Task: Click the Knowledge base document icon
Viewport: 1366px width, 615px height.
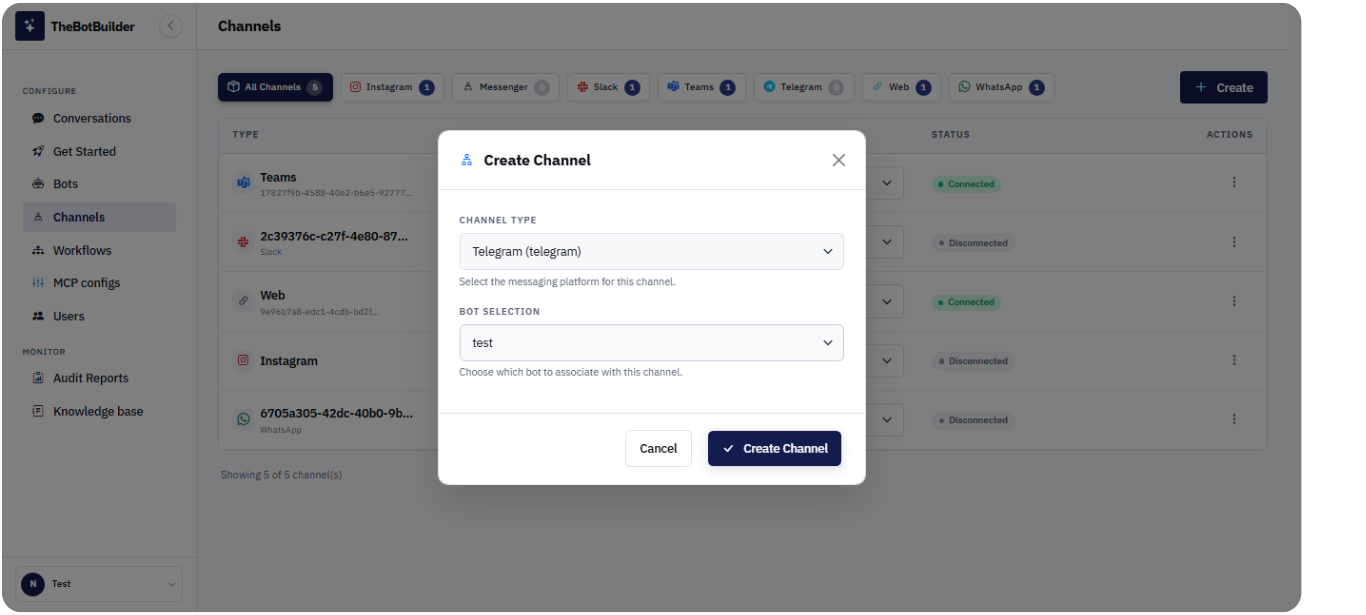Action: point(38,411)
